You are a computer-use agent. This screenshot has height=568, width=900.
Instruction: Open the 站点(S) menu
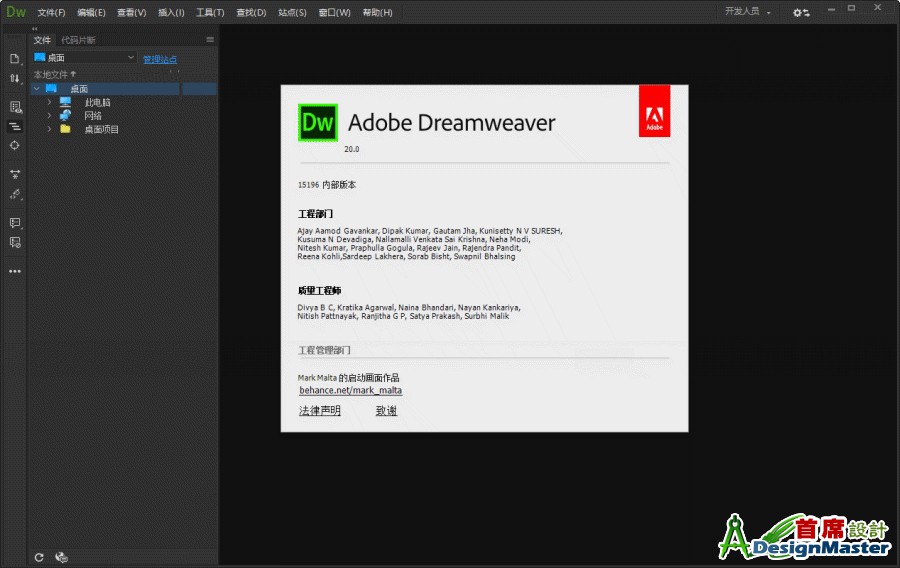[292, 12]
